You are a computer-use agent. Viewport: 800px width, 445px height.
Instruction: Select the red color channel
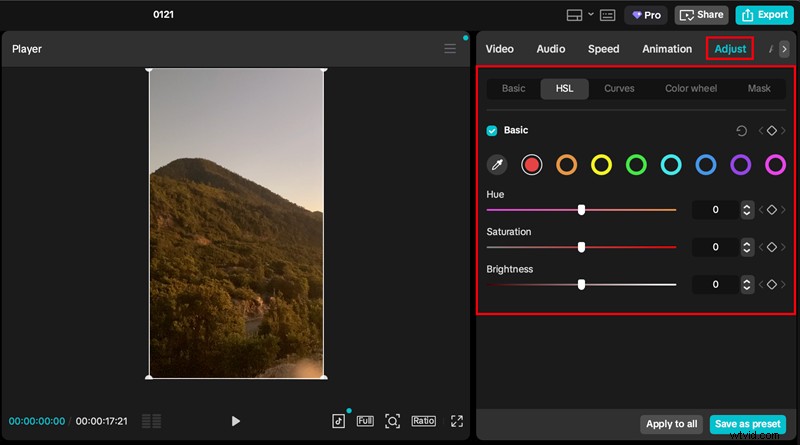[532, 165]
